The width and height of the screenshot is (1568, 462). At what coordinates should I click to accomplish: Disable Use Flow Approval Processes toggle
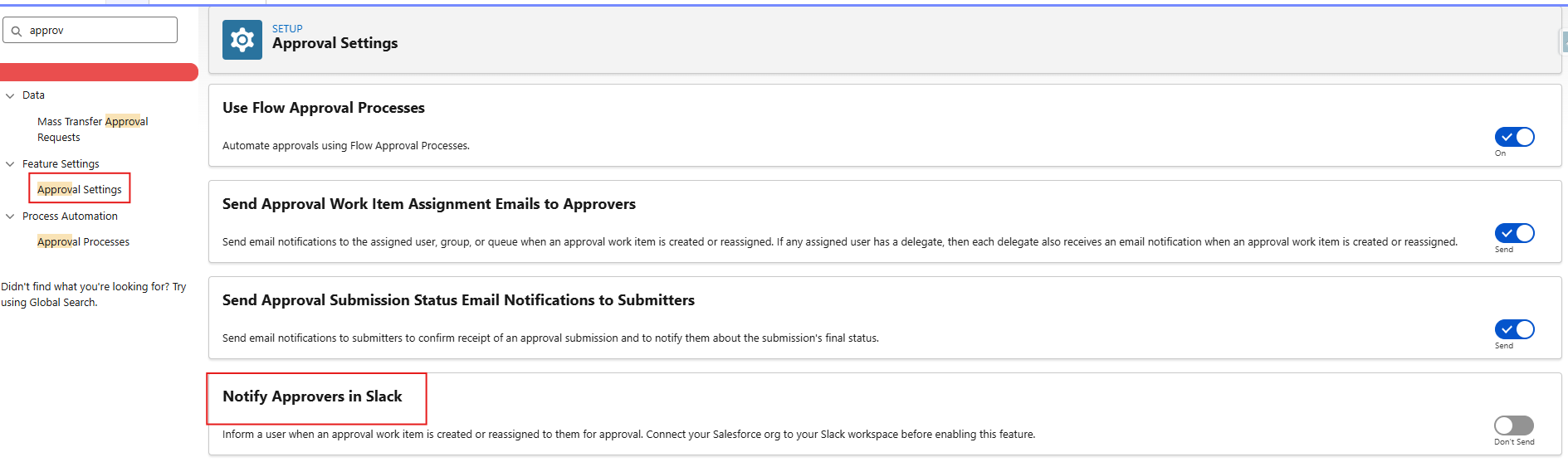point(1514,137)
